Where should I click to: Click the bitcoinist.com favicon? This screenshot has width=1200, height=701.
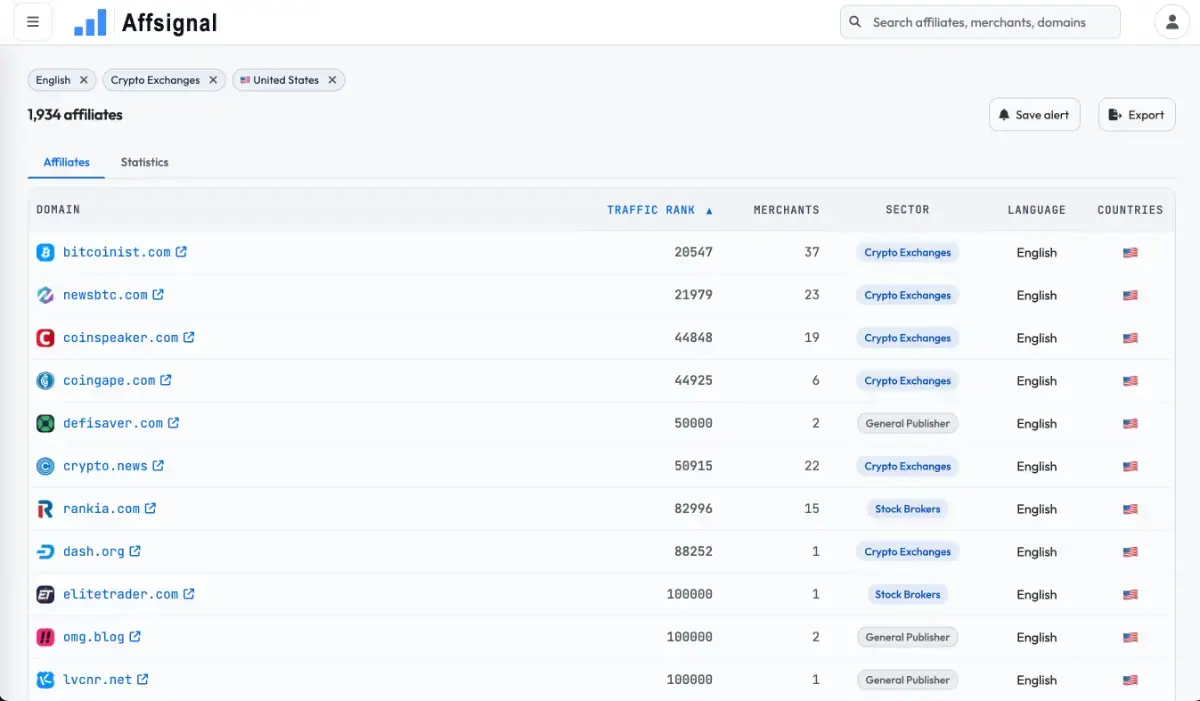[45, 253]
